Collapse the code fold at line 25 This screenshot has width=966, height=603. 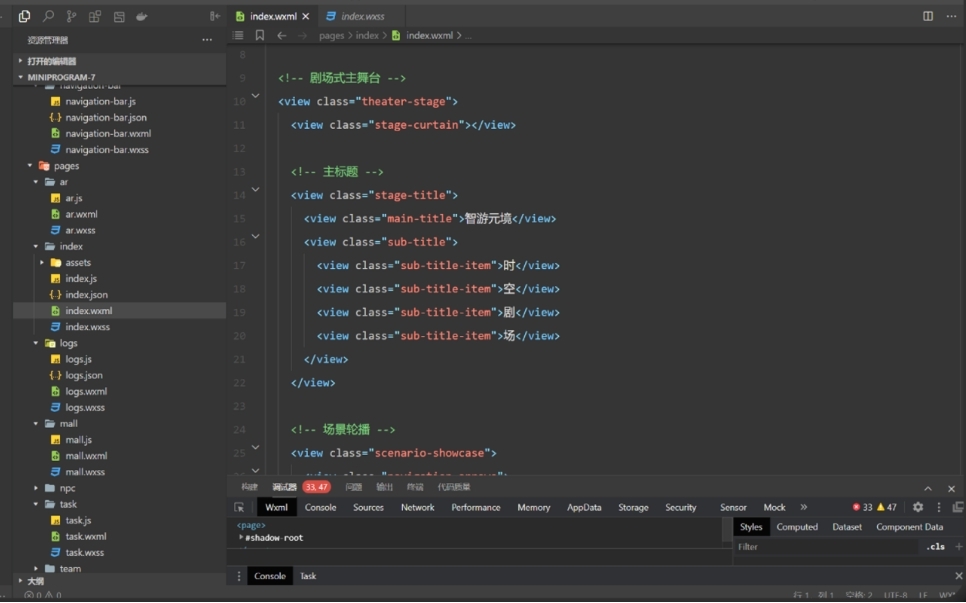coord(255,448)
